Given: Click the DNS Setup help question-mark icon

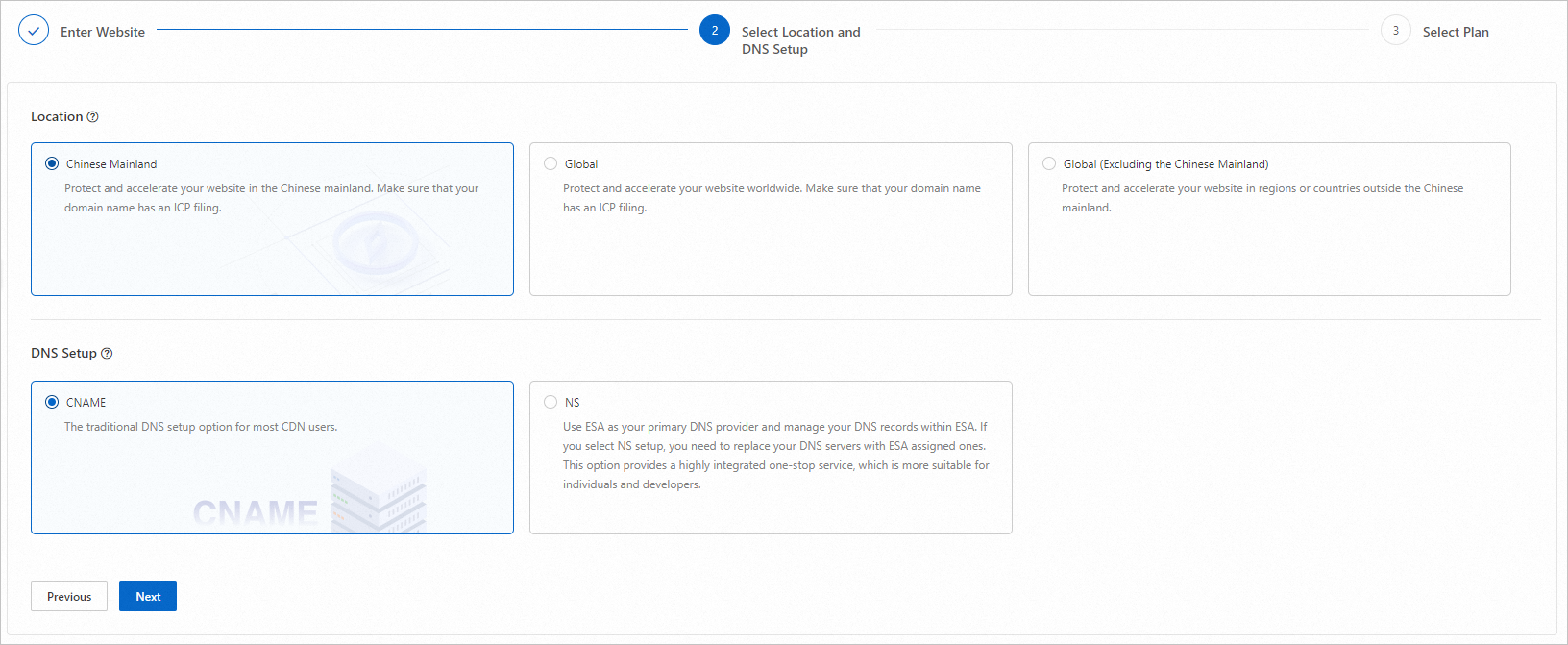Looking at the screenshot, I should point(107,354).
